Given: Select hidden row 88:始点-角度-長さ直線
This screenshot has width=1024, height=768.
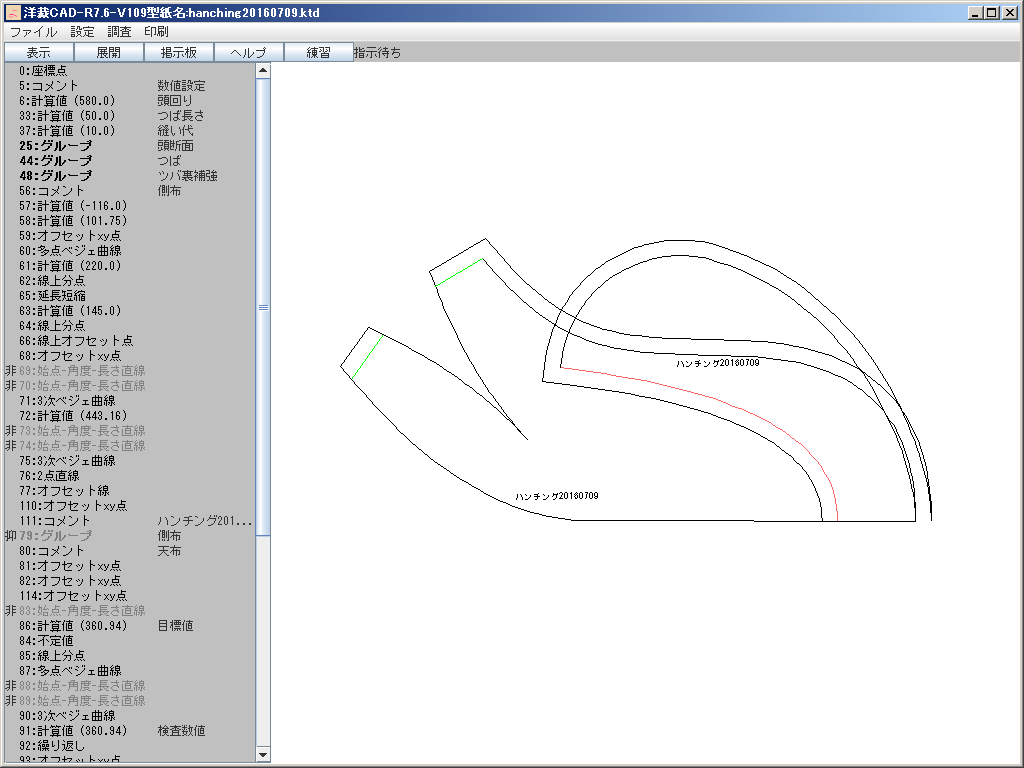Looking at the screenshot, I should (x=130, y=686).
